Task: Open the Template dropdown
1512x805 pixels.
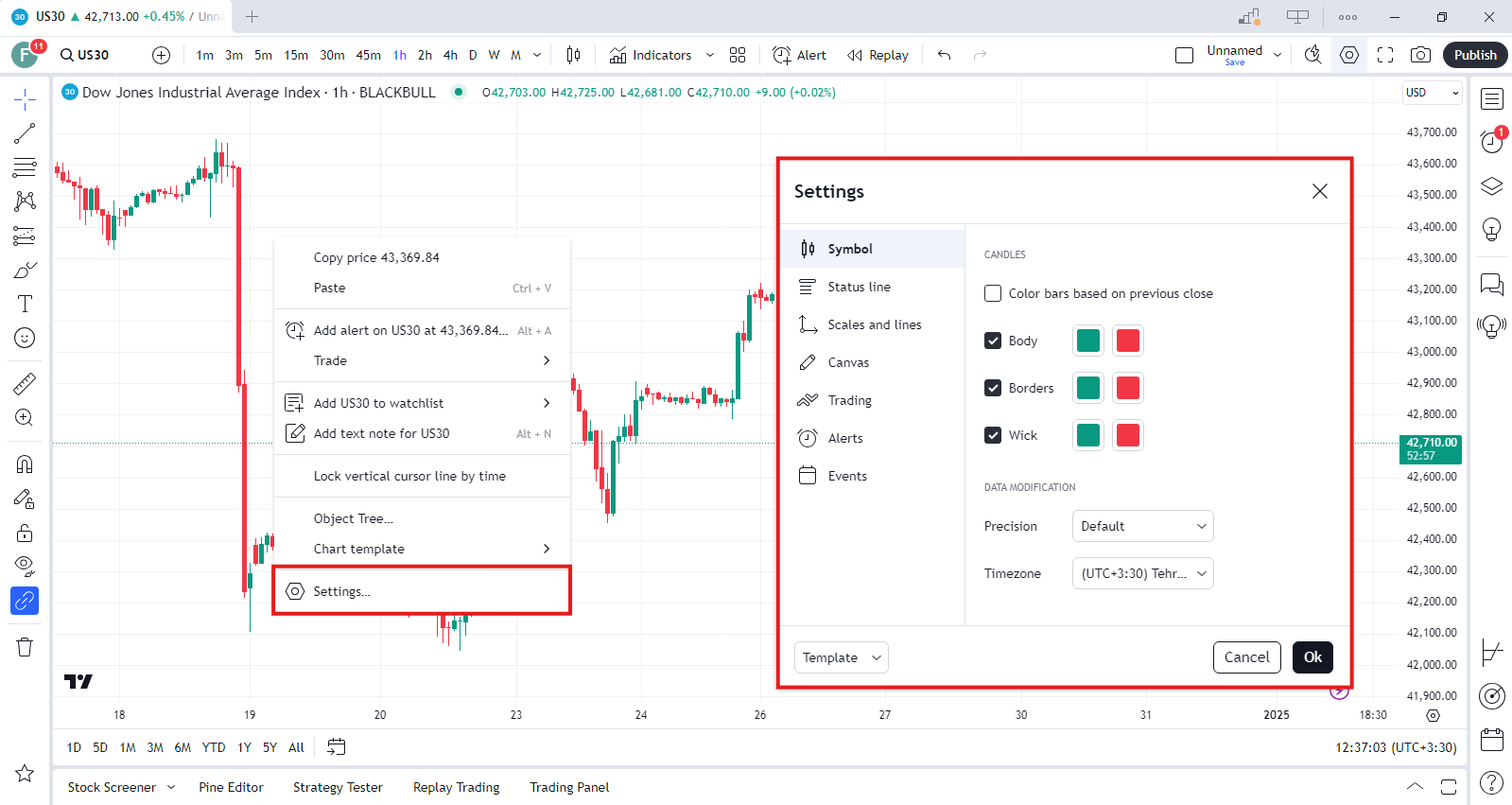Action: click(842, 657)
